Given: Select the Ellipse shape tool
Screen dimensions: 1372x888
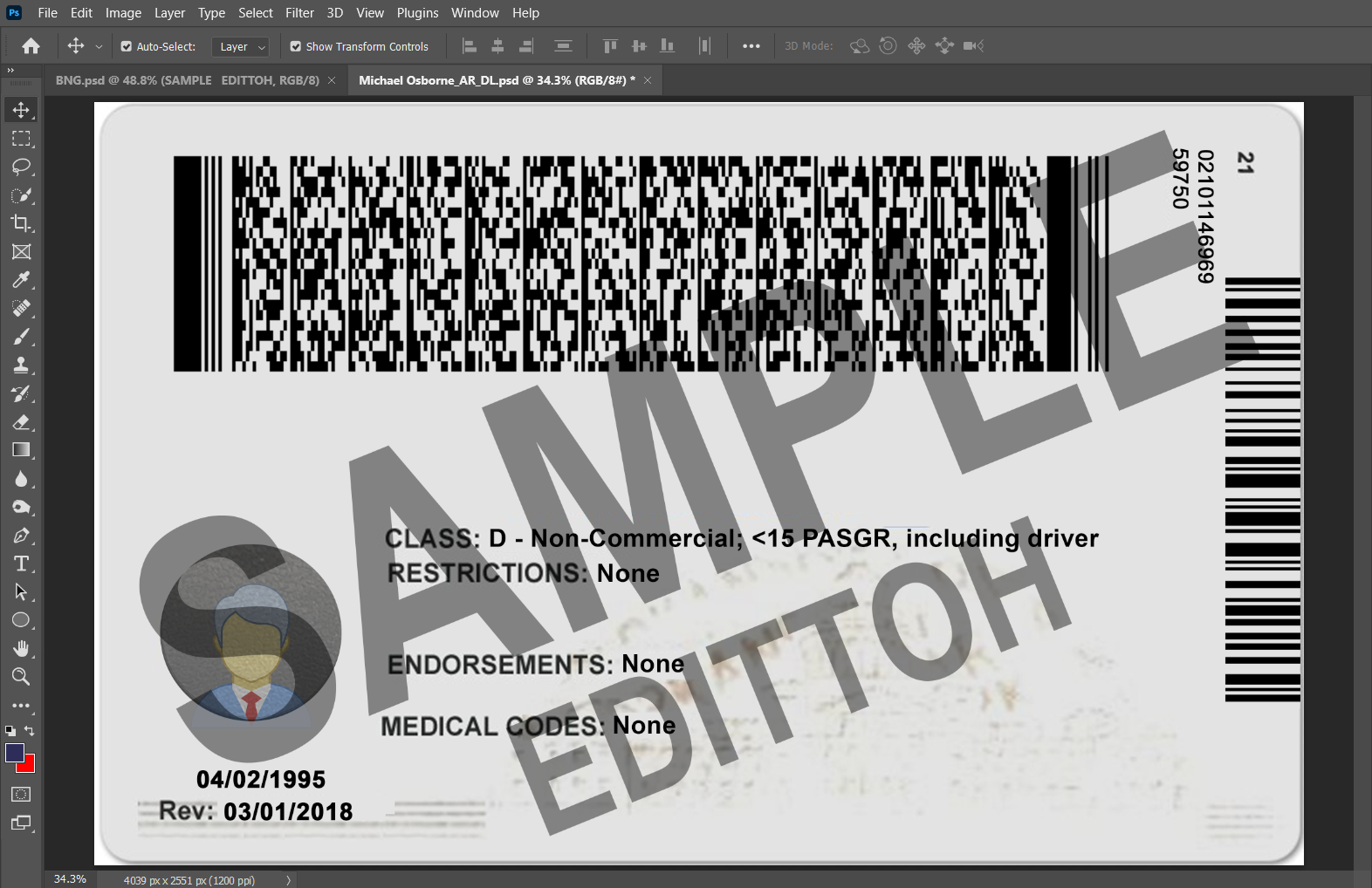Looking at the screenshot, I should point(21,620).
